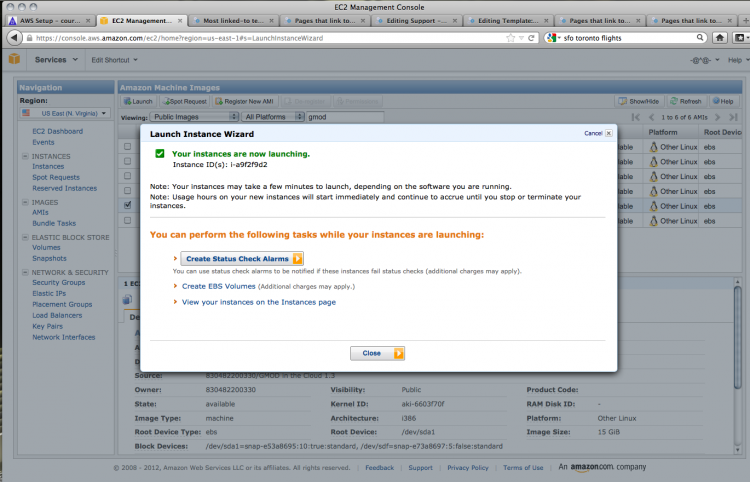Image resolution: width=750 pixels, height=482 pixels.
Task: Open Key Pairs in navigation
Action: pos(47,326)
